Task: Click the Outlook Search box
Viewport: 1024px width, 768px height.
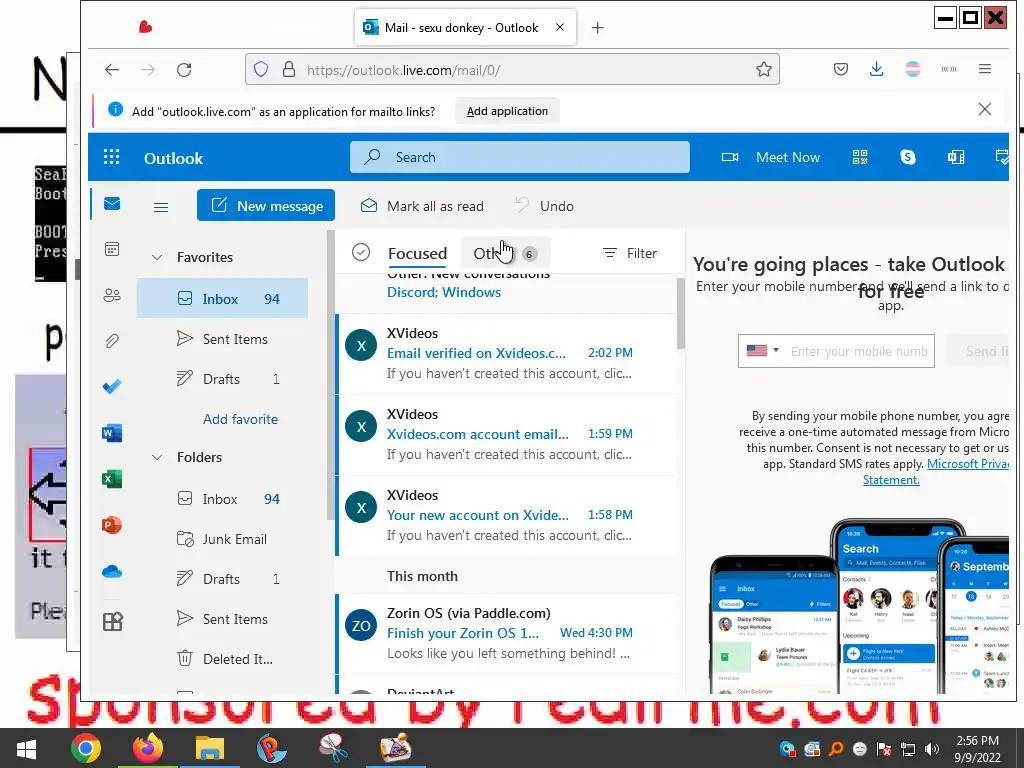Action: click(x=520, y=157)
